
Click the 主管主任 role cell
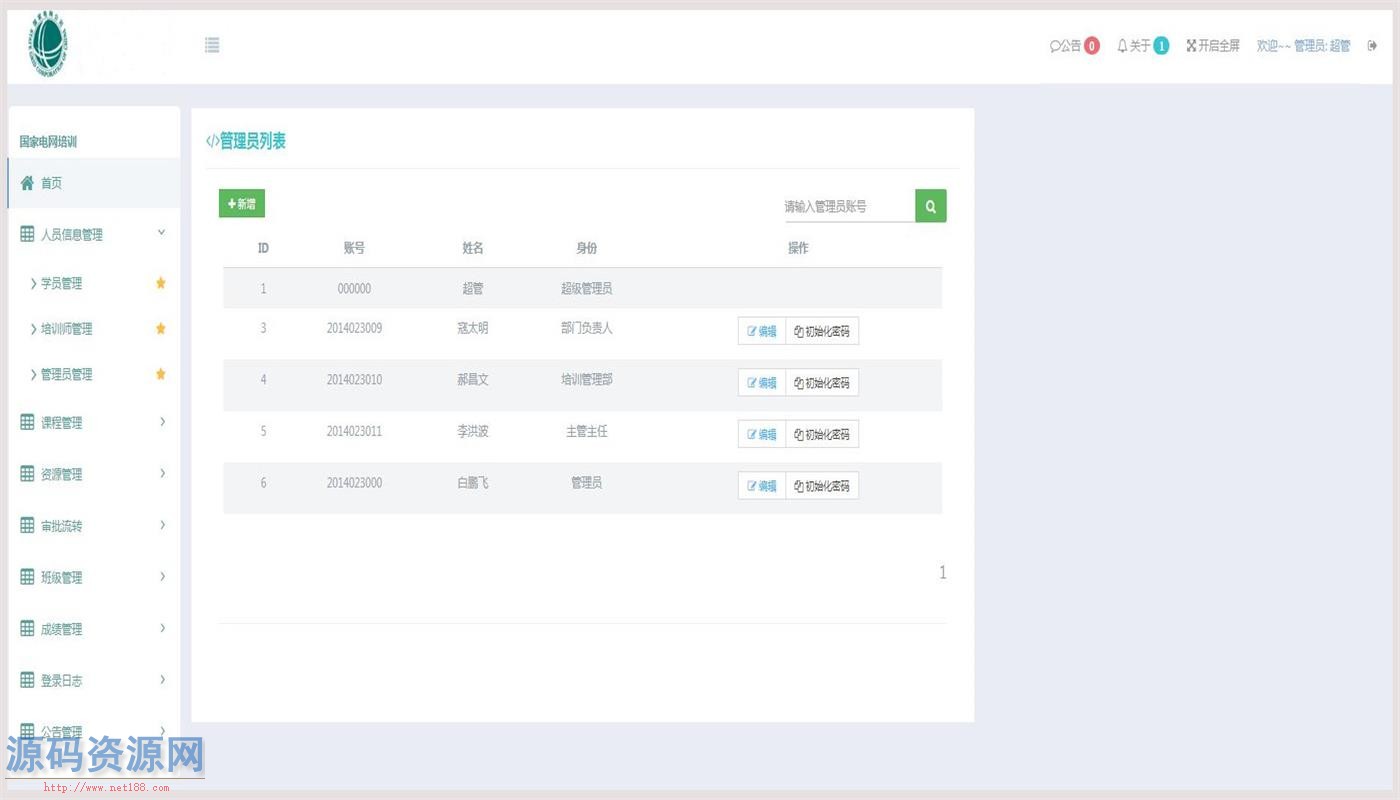click(587, 432)
